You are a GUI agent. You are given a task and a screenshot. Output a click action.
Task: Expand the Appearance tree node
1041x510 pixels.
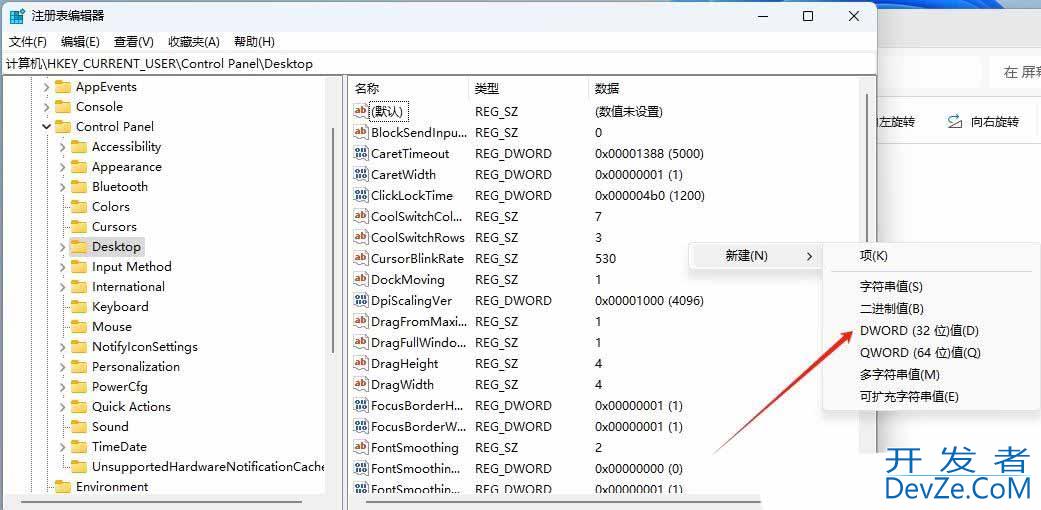[62, 167]
